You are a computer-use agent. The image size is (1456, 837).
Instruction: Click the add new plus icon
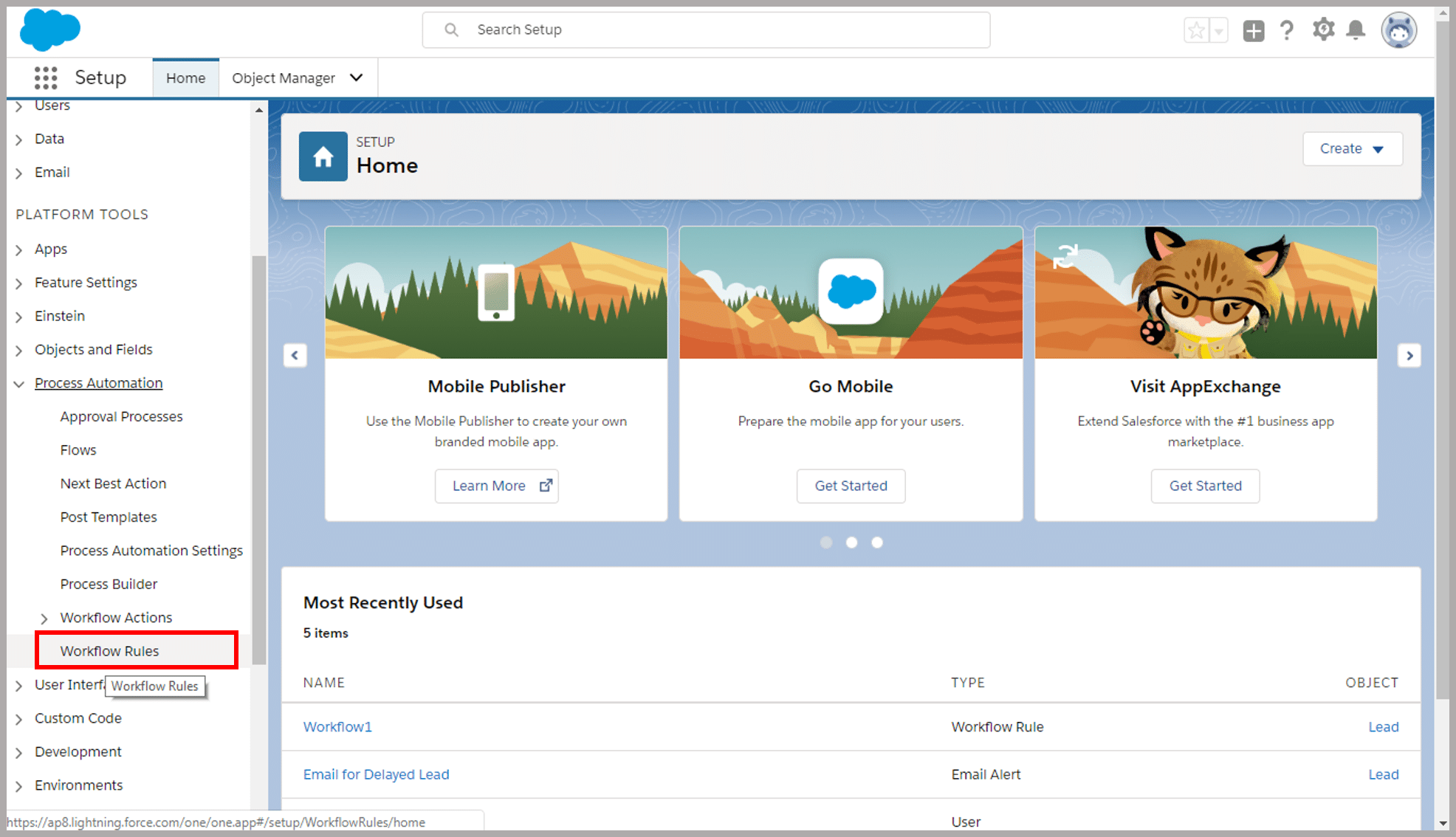pyautogui.click(x=1254, y=29)
